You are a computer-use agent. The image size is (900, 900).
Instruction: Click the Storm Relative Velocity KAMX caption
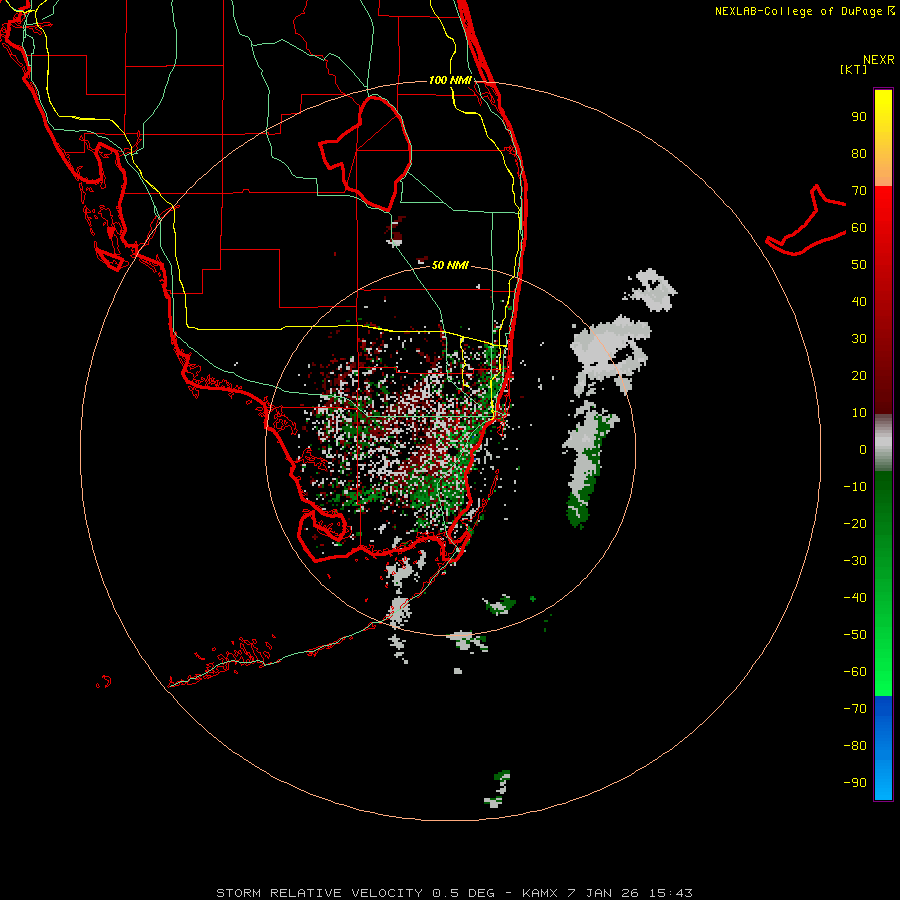[x=454, y=893]
